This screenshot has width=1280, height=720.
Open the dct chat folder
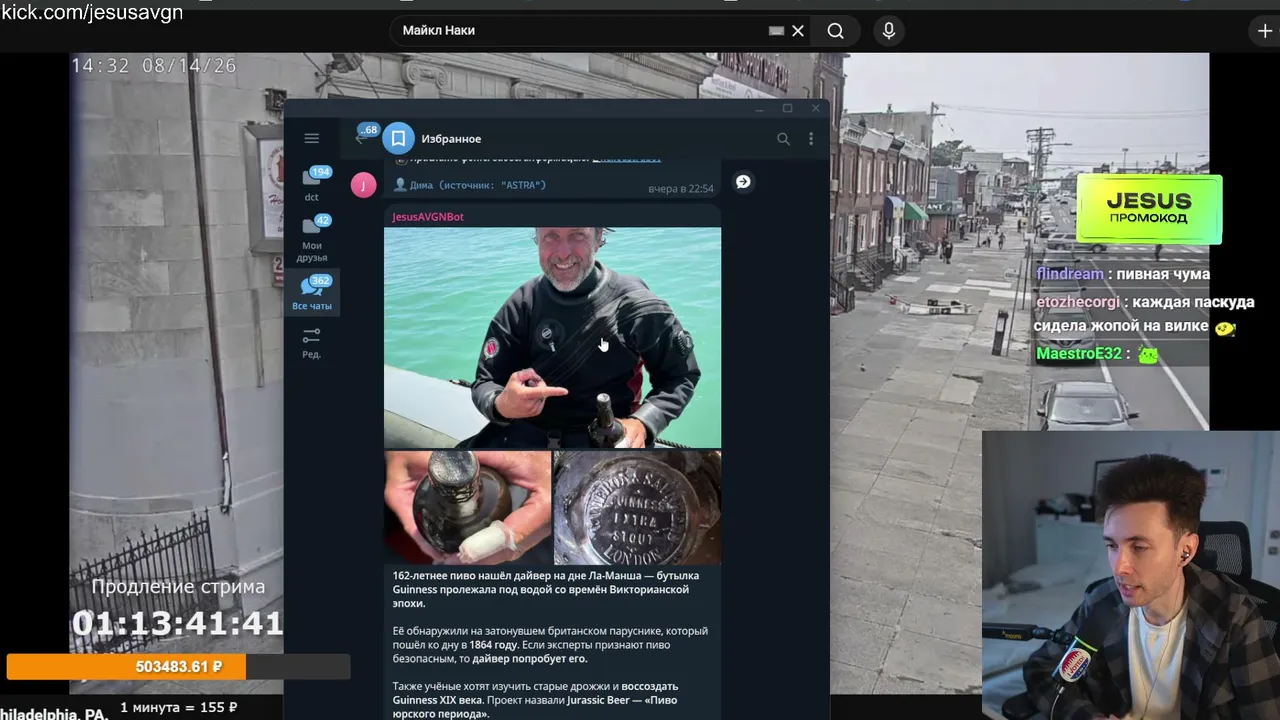[312, 184]
